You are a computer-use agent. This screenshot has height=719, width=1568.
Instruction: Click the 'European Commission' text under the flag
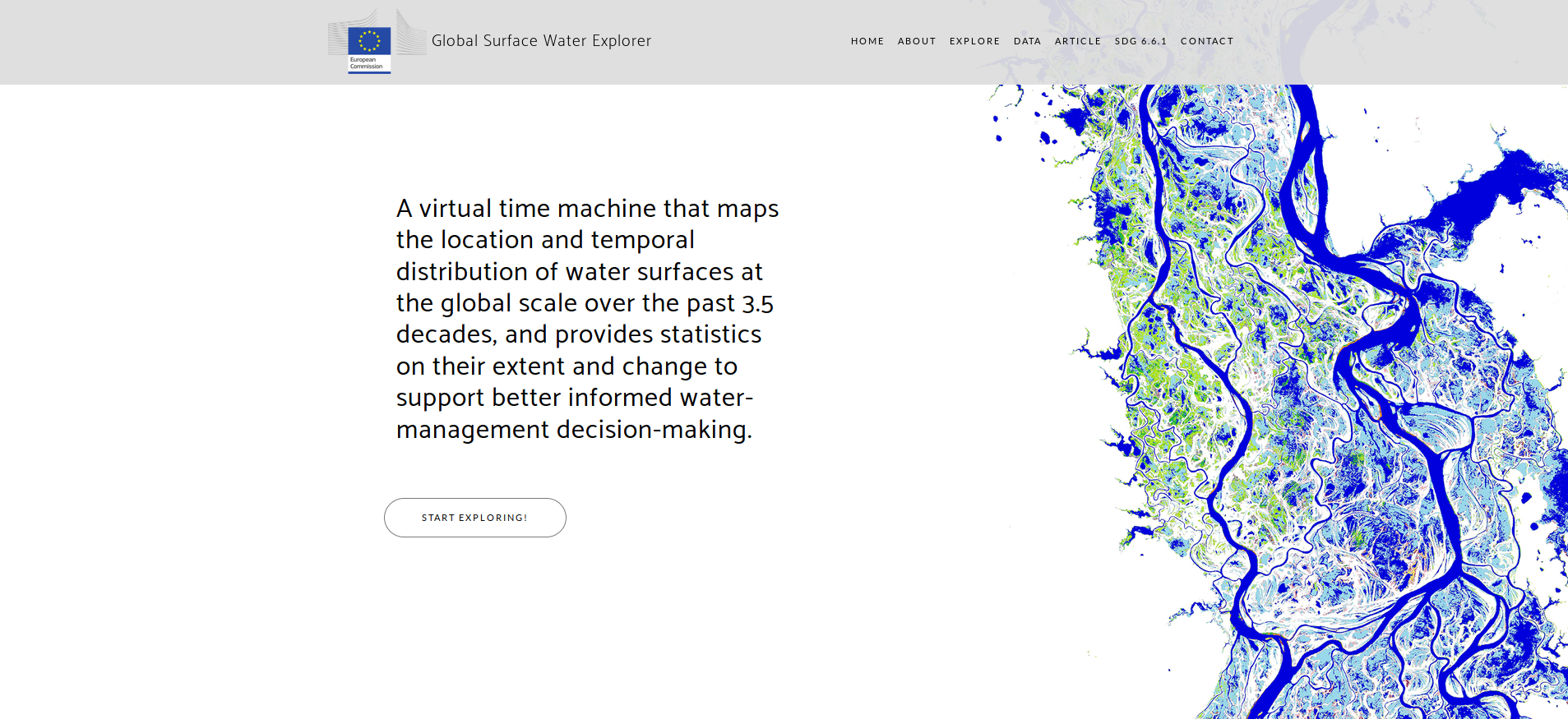[x=367, y=63]
